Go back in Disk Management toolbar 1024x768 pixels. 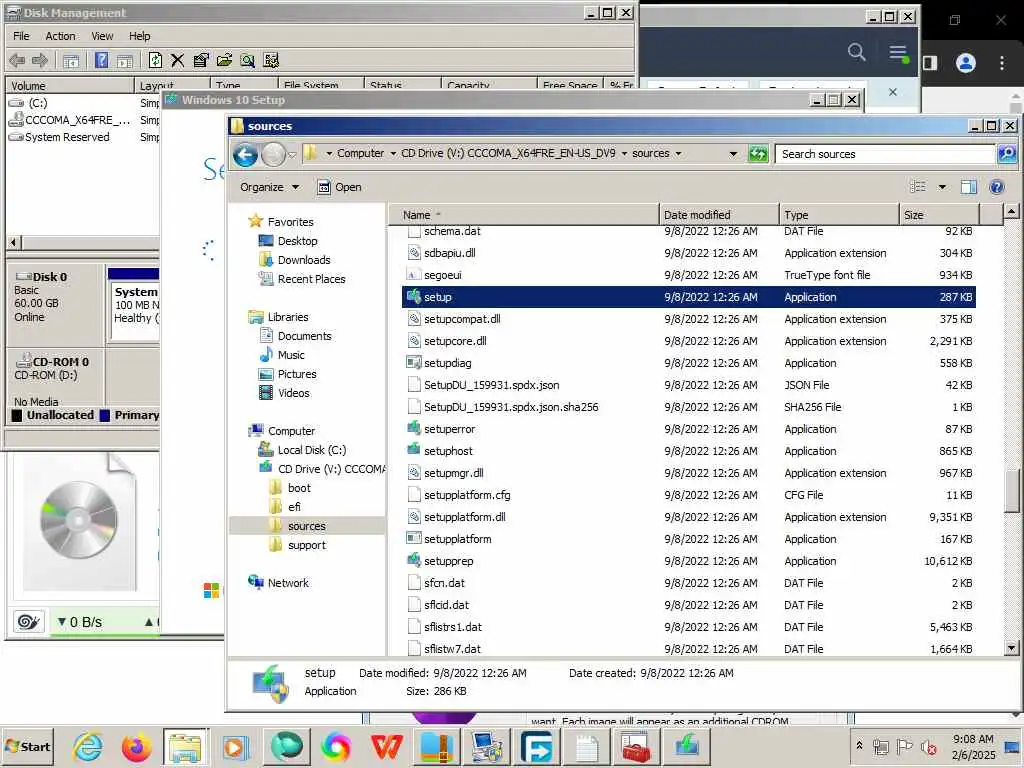click(x=17, y=61)
